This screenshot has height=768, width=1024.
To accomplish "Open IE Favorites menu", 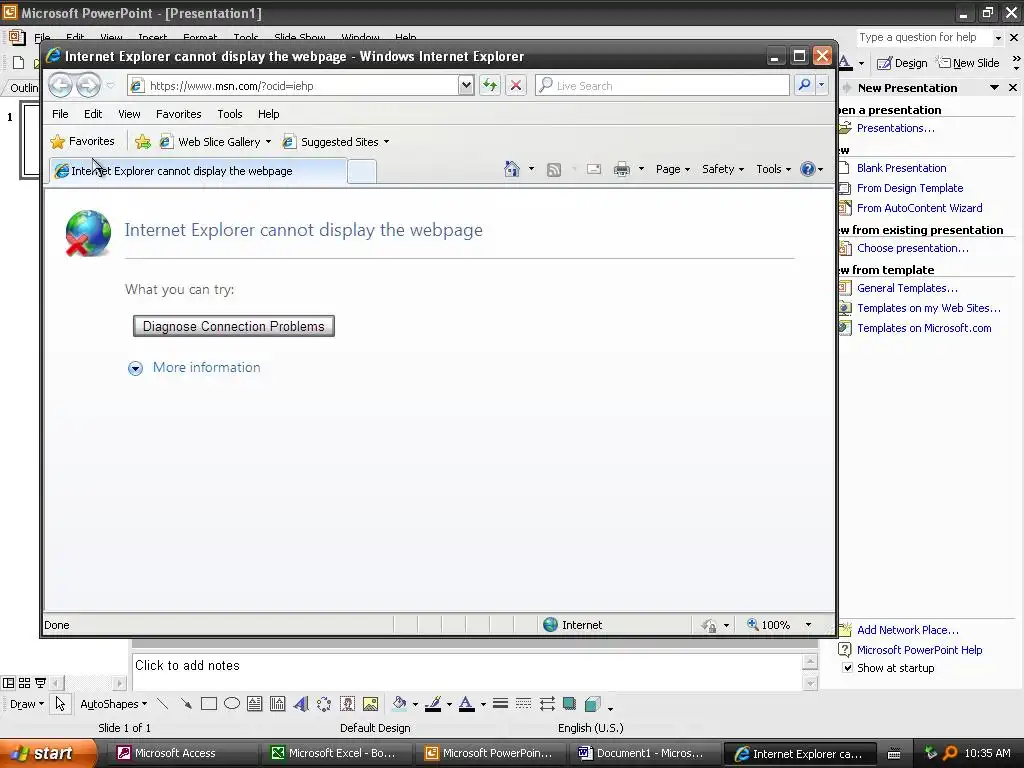I will [x=178, y=114].
